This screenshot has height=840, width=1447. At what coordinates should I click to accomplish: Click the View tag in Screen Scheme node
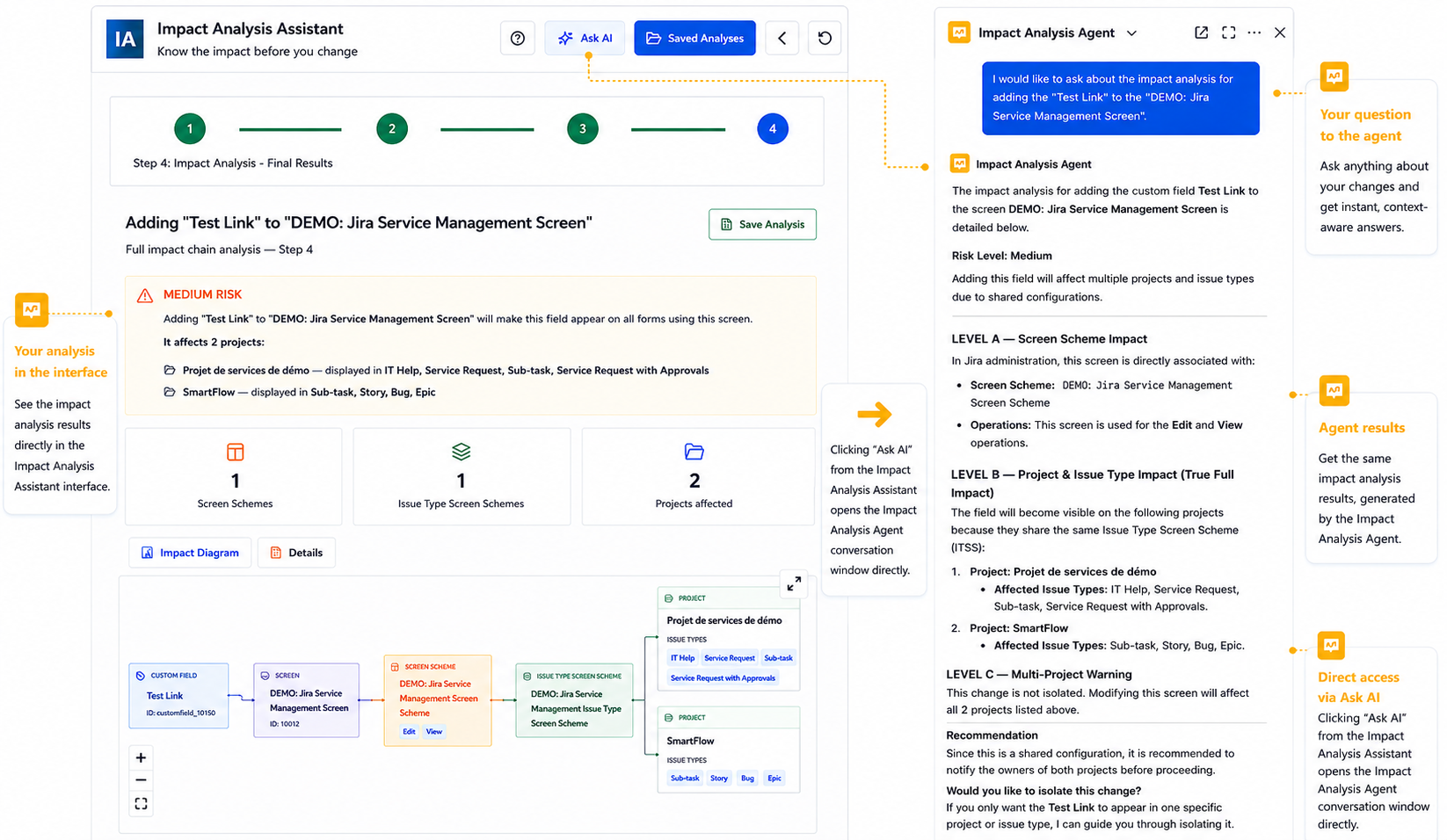pyautogui.click(x=434, y=731)
